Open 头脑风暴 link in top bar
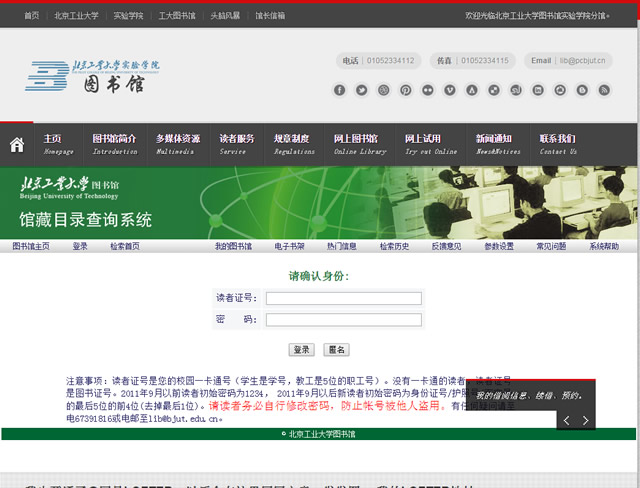640x488 pixels. click(225, 16)
